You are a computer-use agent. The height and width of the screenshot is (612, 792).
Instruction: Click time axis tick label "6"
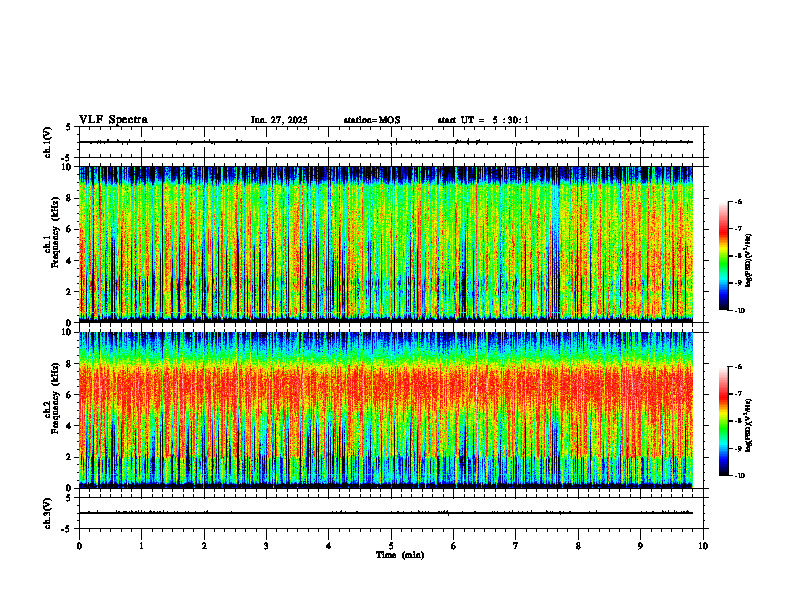point(454,546)
